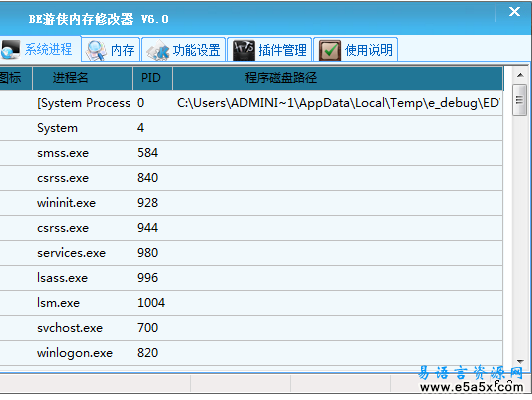This screenshot has width=532, height=400.
Task: Click the 程序磁盘路径 column header
Action: coord(338,78)
